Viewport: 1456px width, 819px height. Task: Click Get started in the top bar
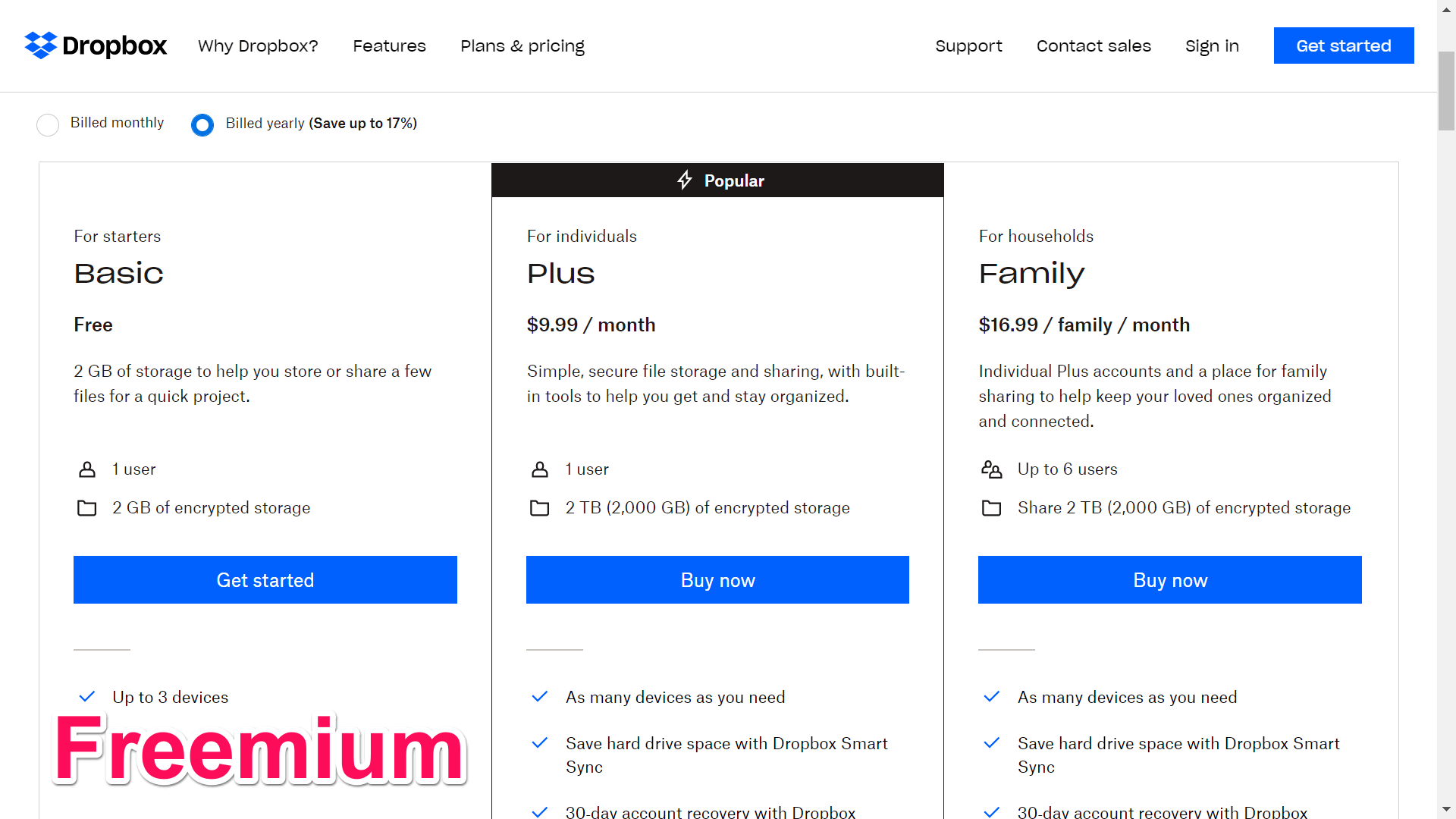(1344, 45)
